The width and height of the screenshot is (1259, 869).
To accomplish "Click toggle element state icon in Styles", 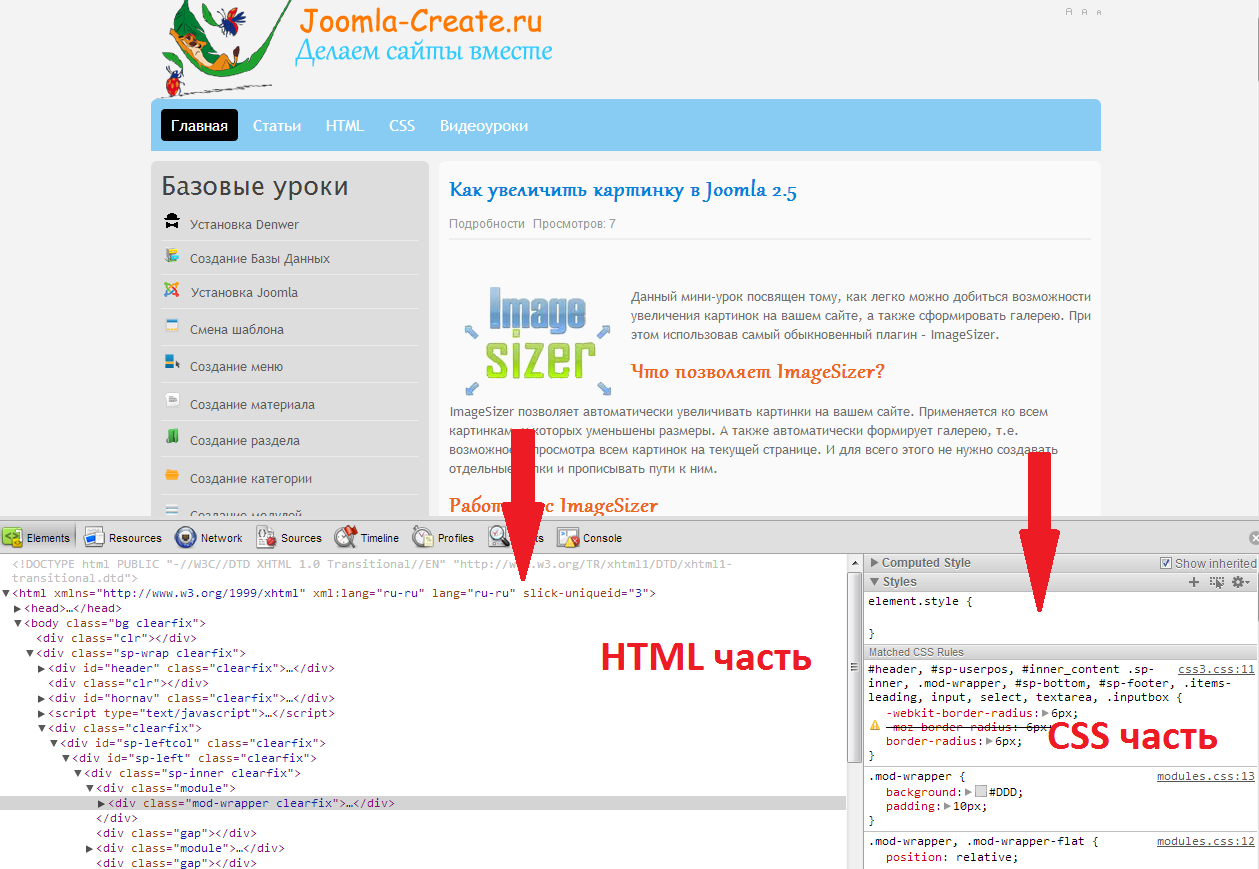I will 1217,582.
